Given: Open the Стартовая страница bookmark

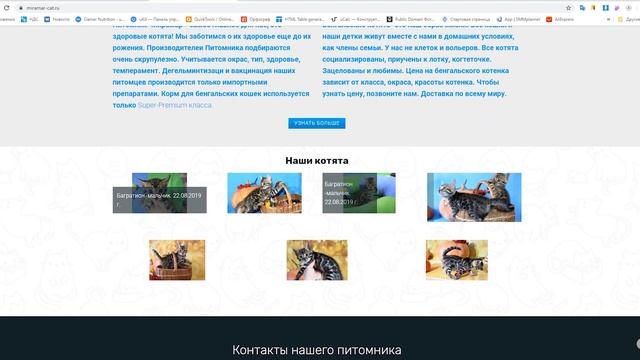Looking at the screenshot, I should 466,19.
